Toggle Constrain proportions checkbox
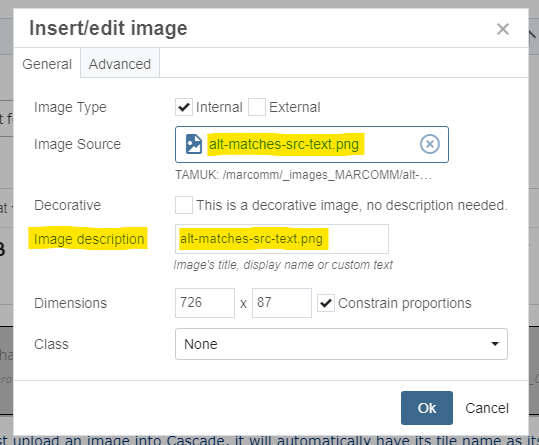This screenshot has height=445, width=539. coord(326,303)
